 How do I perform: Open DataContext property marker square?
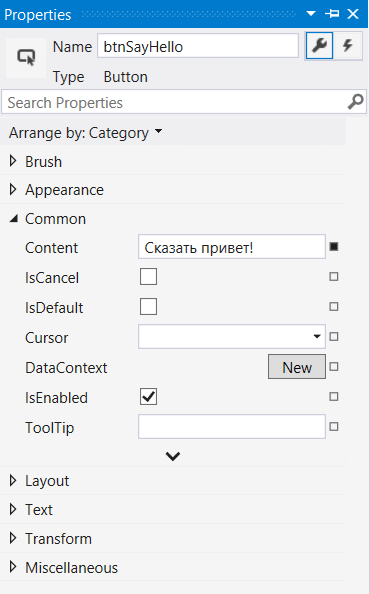coord(334,366)
